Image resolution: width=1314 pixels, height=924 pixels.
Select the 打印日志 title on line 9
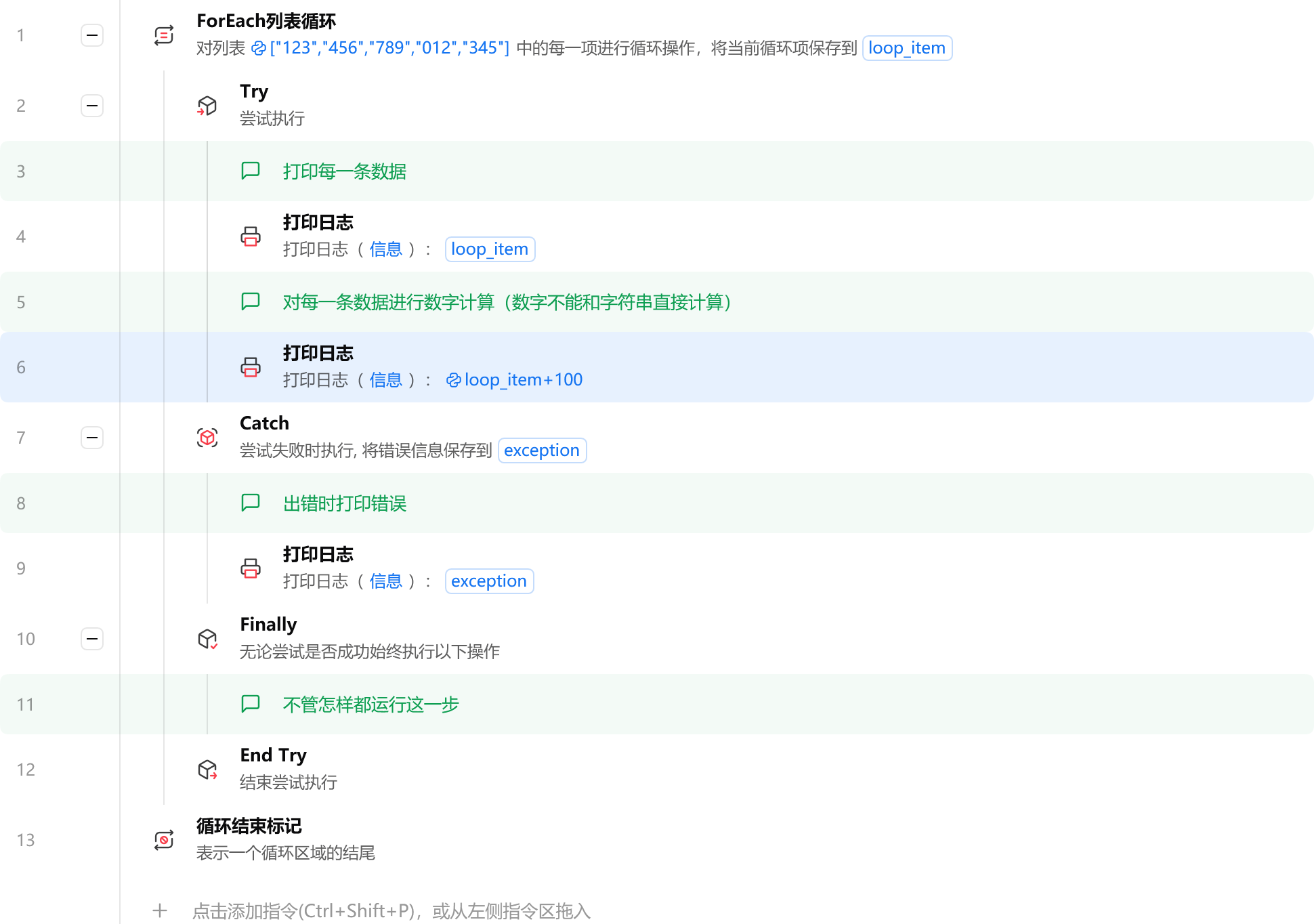[x=318, y=554]
